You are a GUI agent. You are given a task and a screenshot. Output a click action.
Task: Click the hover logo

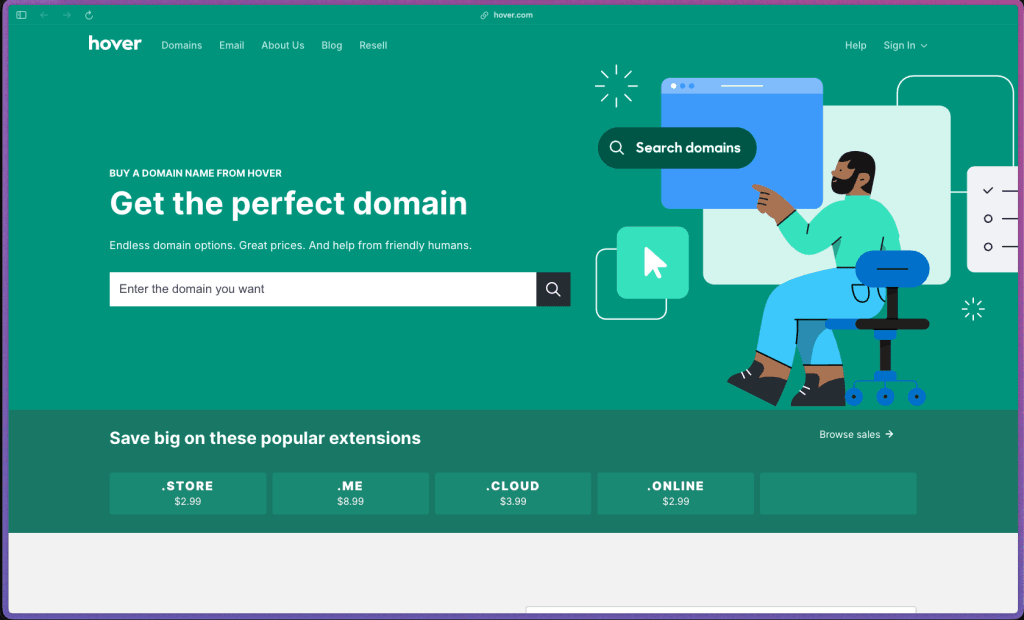(x=115, y=44)
